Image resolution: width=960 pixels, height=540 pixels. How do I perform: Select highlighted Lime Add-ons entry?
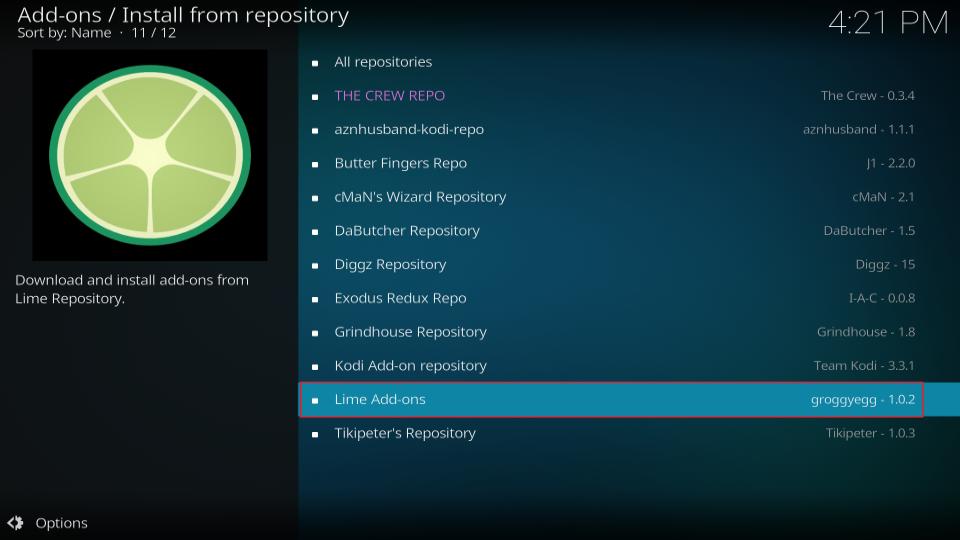(x=629, y=399)
